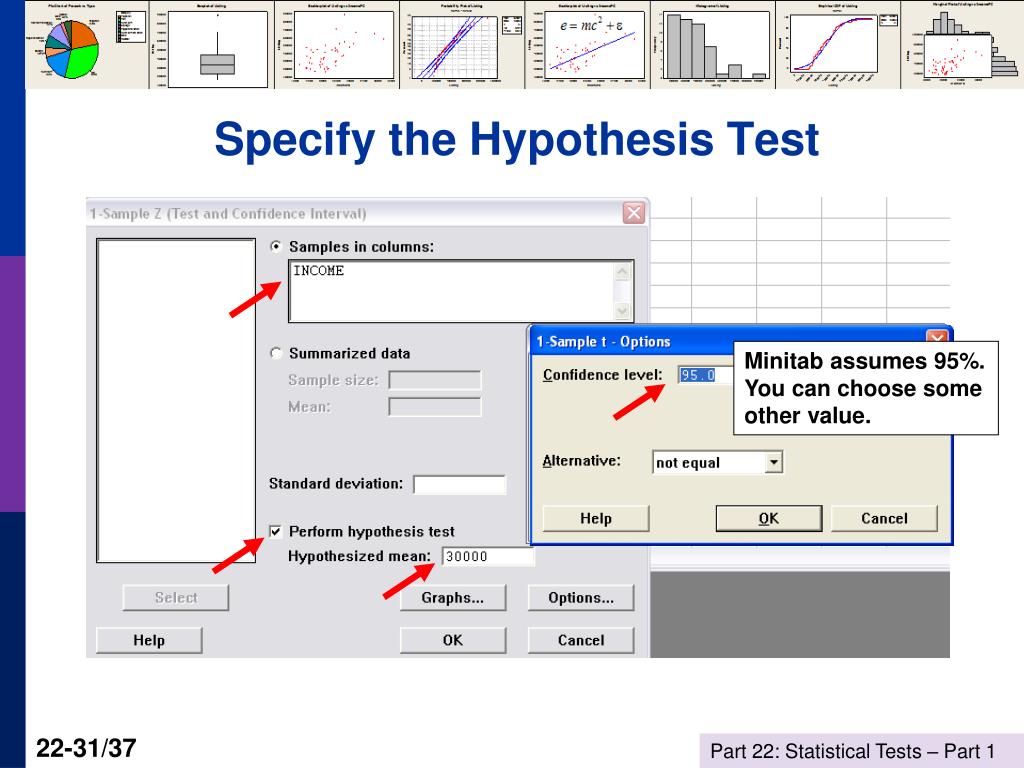This screenshot has width=1024, height=768.
Task: Click in the Hypothesized mean field
Action: tap(487, 556)
